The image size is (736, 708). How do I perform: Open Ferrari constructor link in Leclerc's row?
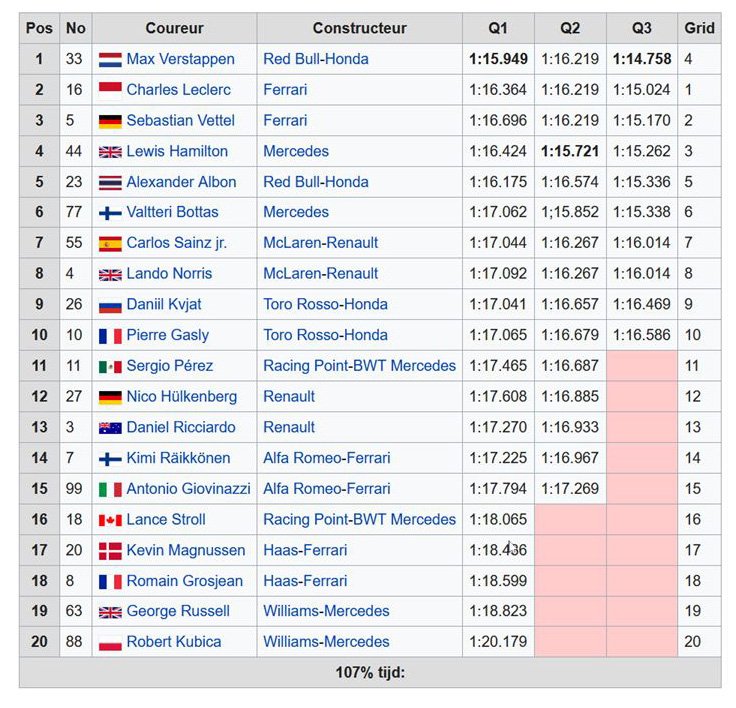pos(285,90)
